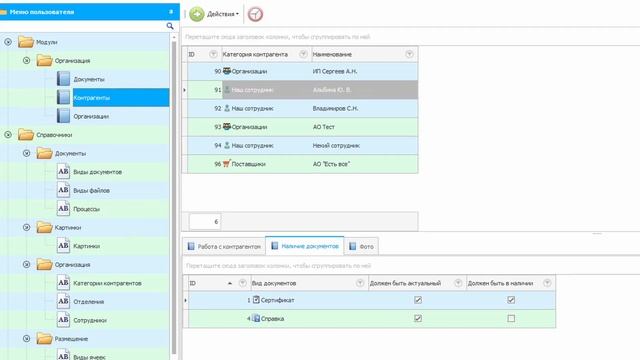Select row ИП Сергеев А.Н.

[302, 71]
